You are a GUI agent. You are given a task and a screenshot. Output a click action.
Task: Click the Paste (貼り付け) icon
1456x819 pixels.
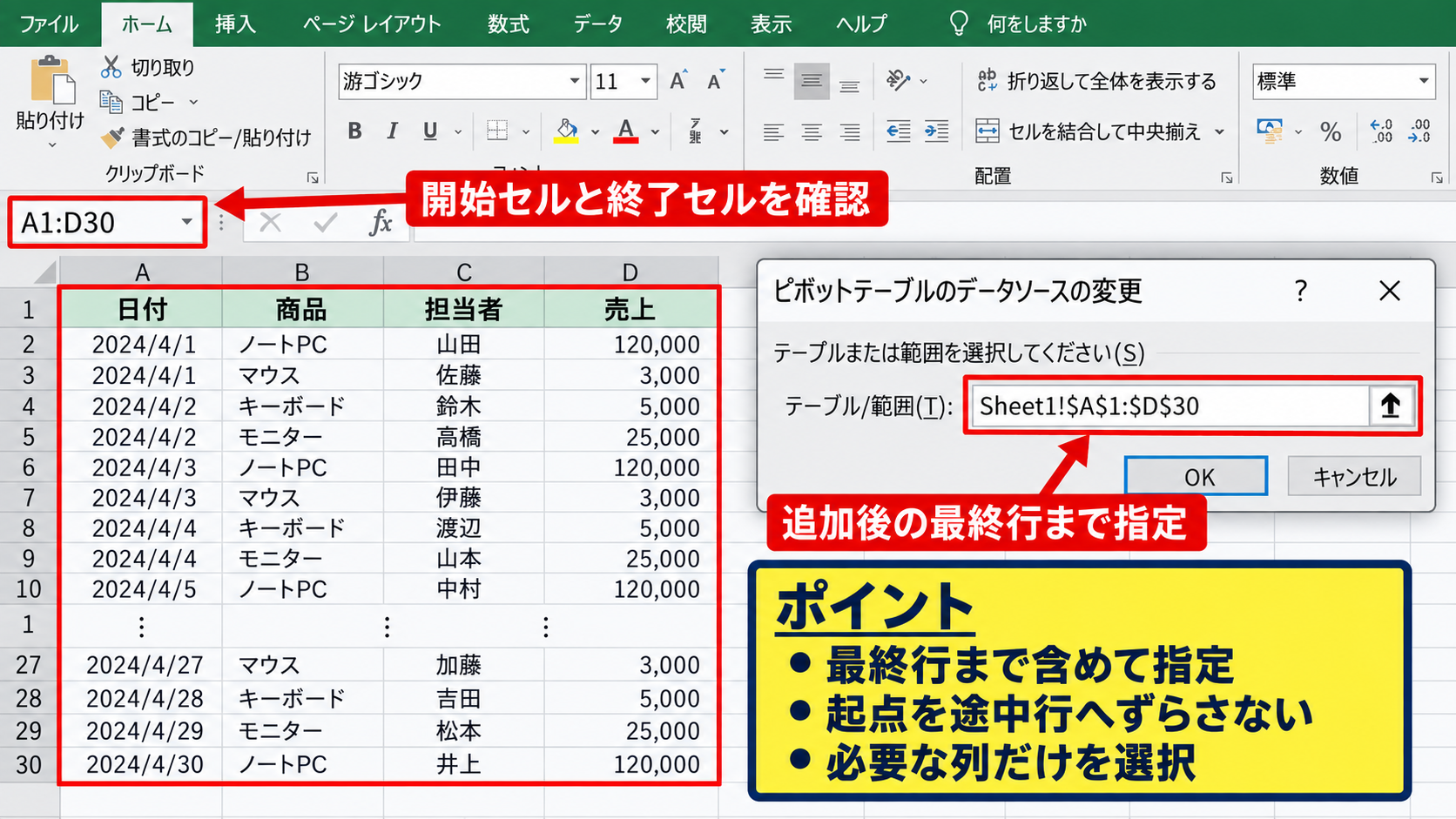[52, 80]
